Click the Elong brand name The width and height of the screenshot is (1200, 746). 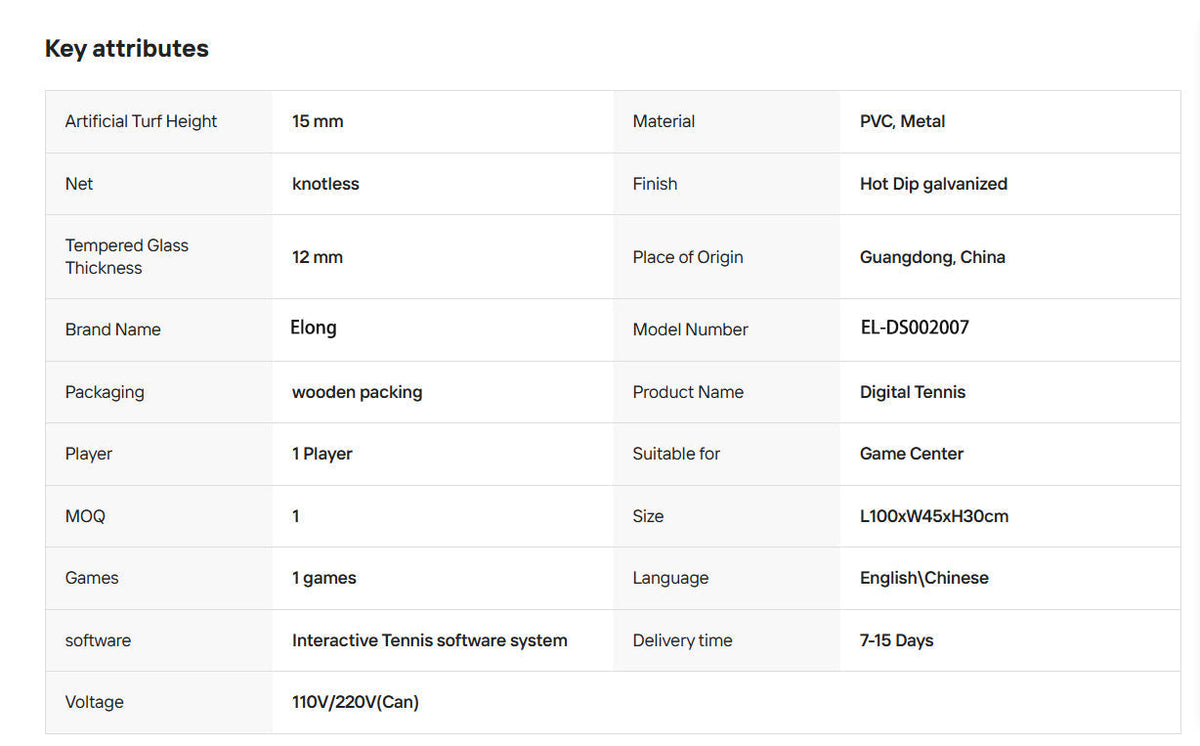coord(314,328)
